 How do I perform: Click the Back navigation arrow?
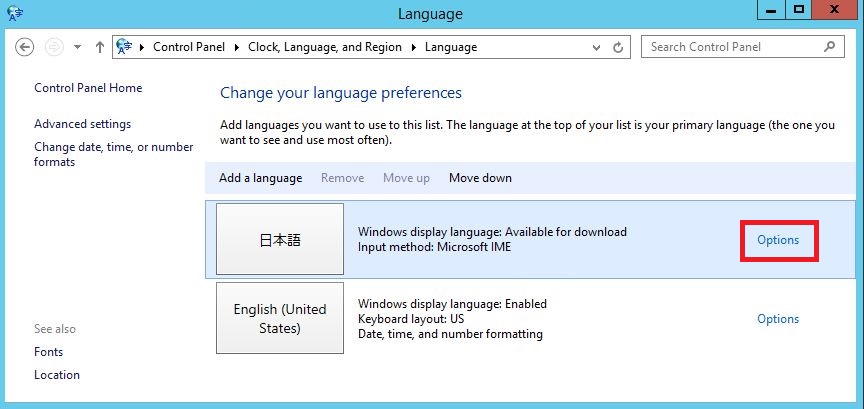coord(24,47)
